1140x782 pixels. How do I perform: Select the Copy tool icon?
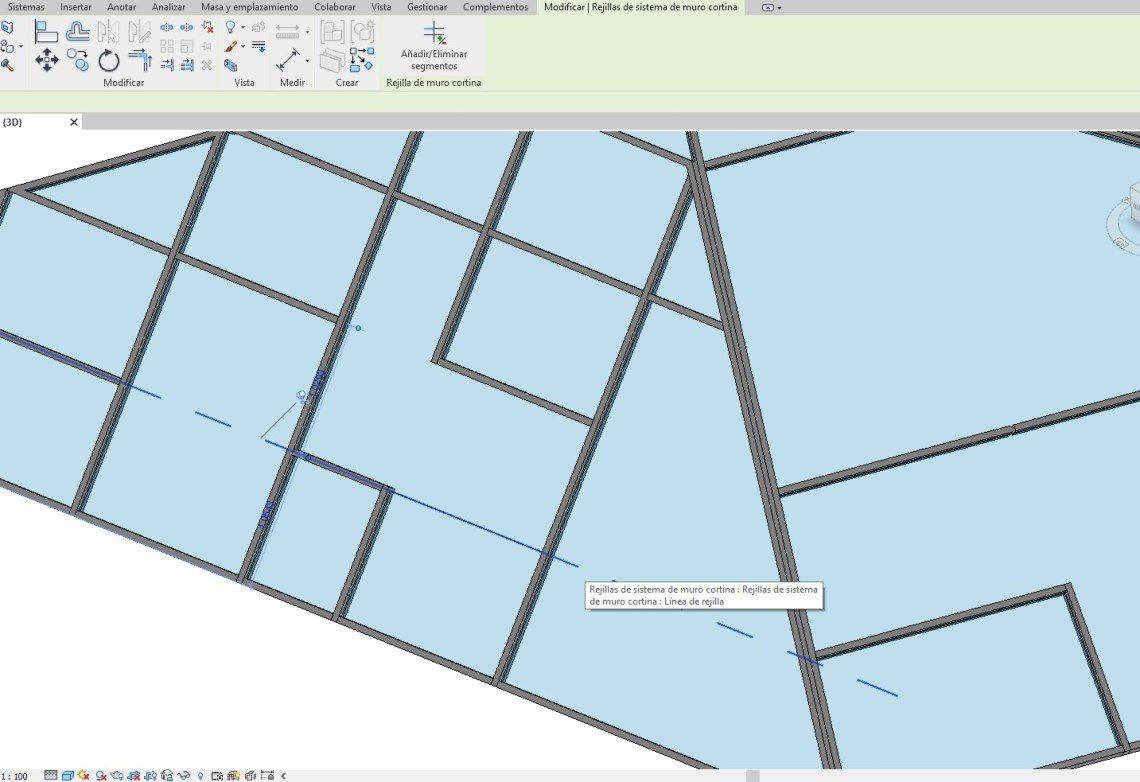78,59
